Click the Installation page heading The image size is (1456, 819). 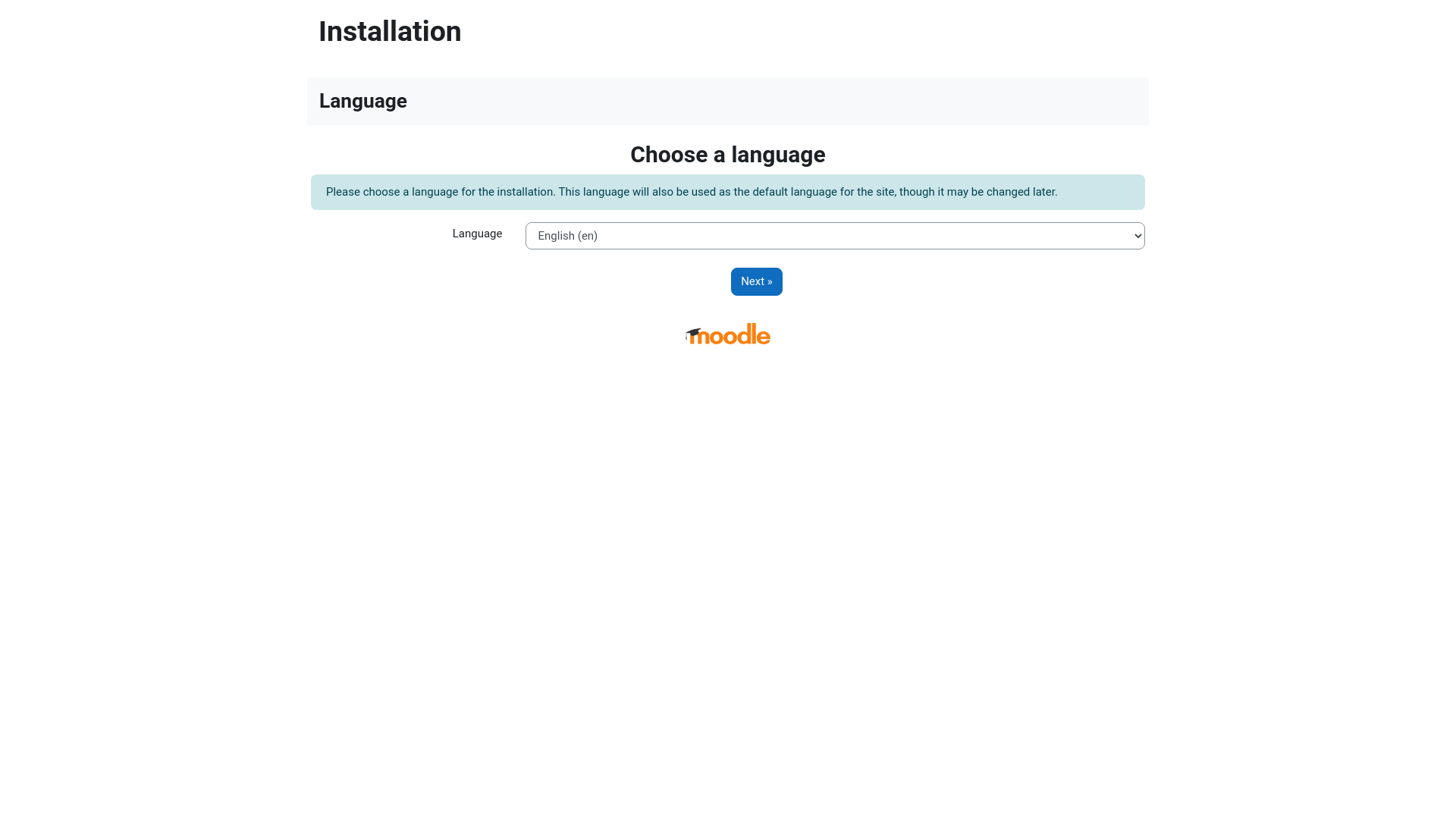coord(390,31)
